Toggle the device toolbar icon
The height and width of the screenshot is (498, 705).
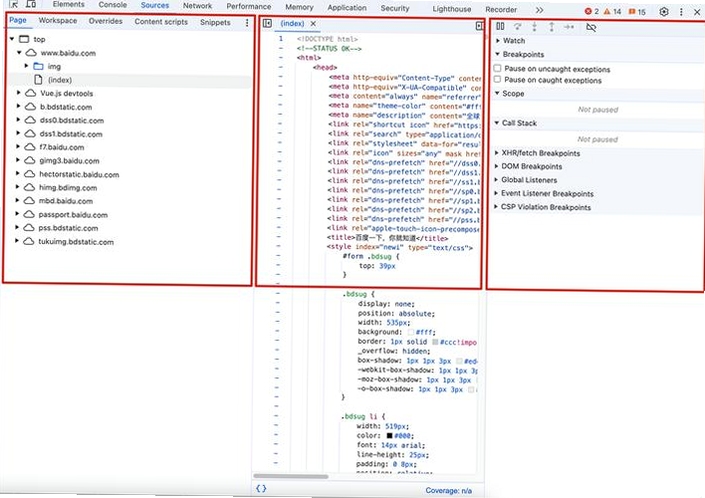pos(31,4)
